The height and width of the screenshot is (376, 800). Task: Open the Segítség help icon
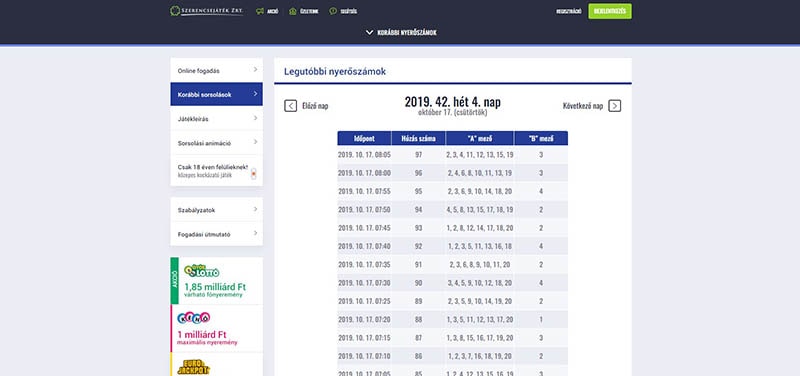click(x=333, y=11)
